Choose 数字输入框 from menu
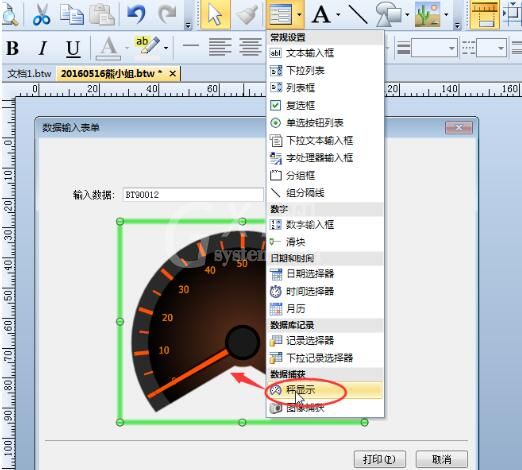This screenshot has height=470, width=522. pos(325,224)
